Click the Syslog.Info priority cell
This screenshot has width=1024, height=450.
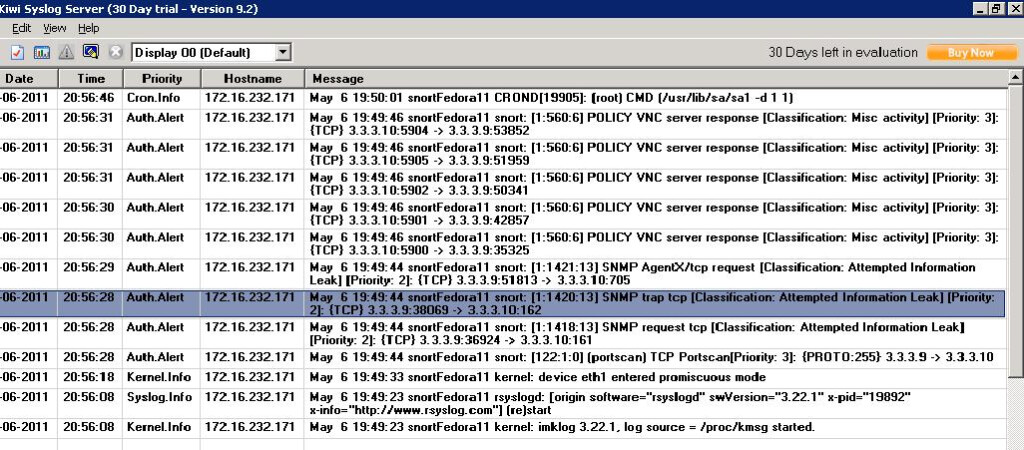coord(162,397)
